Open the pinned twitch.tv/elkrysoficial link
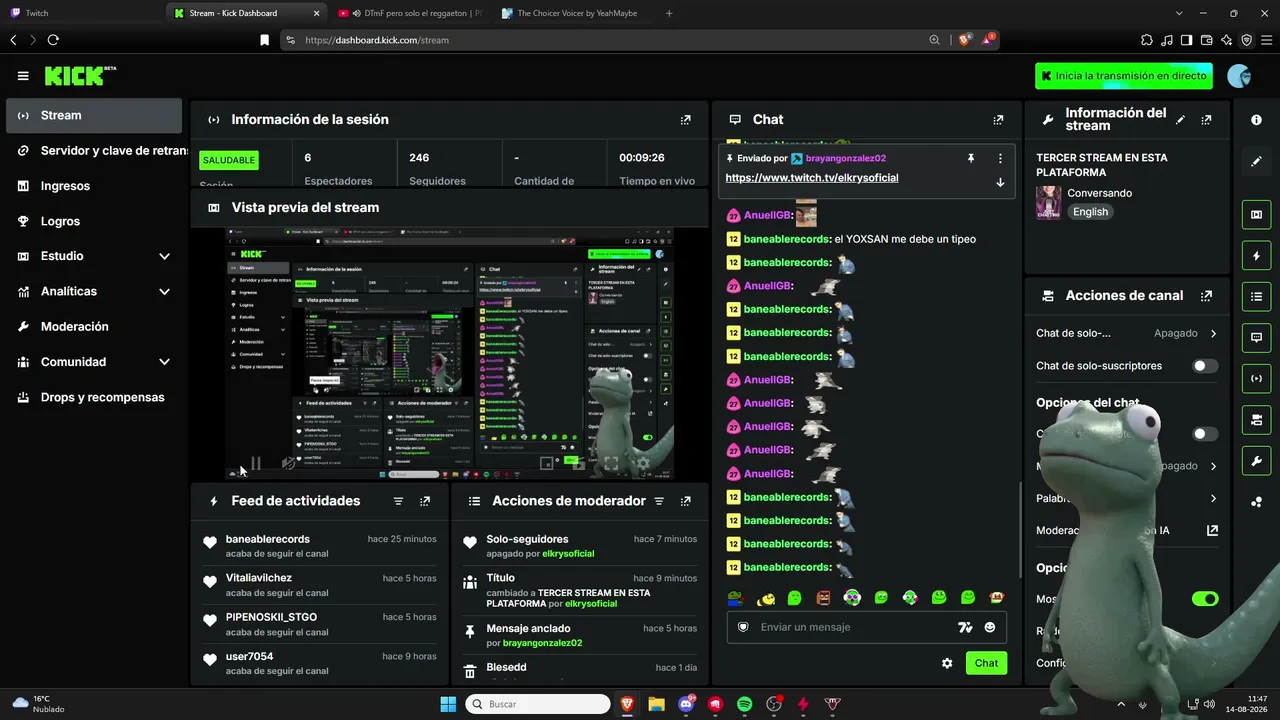The height and width of the screenshot is (720, 1280). (812, 178)
